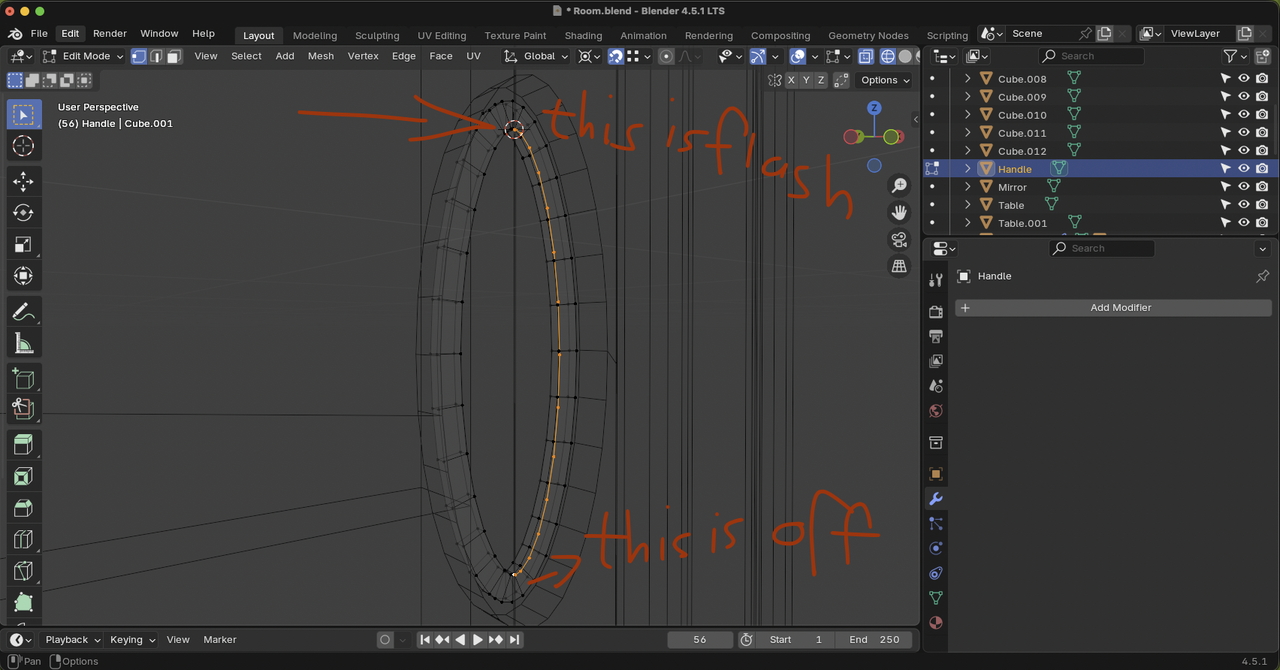Viewport: 1280px width, 670px height.
Task: Select the Rotate tool
Action: (23, 212)
